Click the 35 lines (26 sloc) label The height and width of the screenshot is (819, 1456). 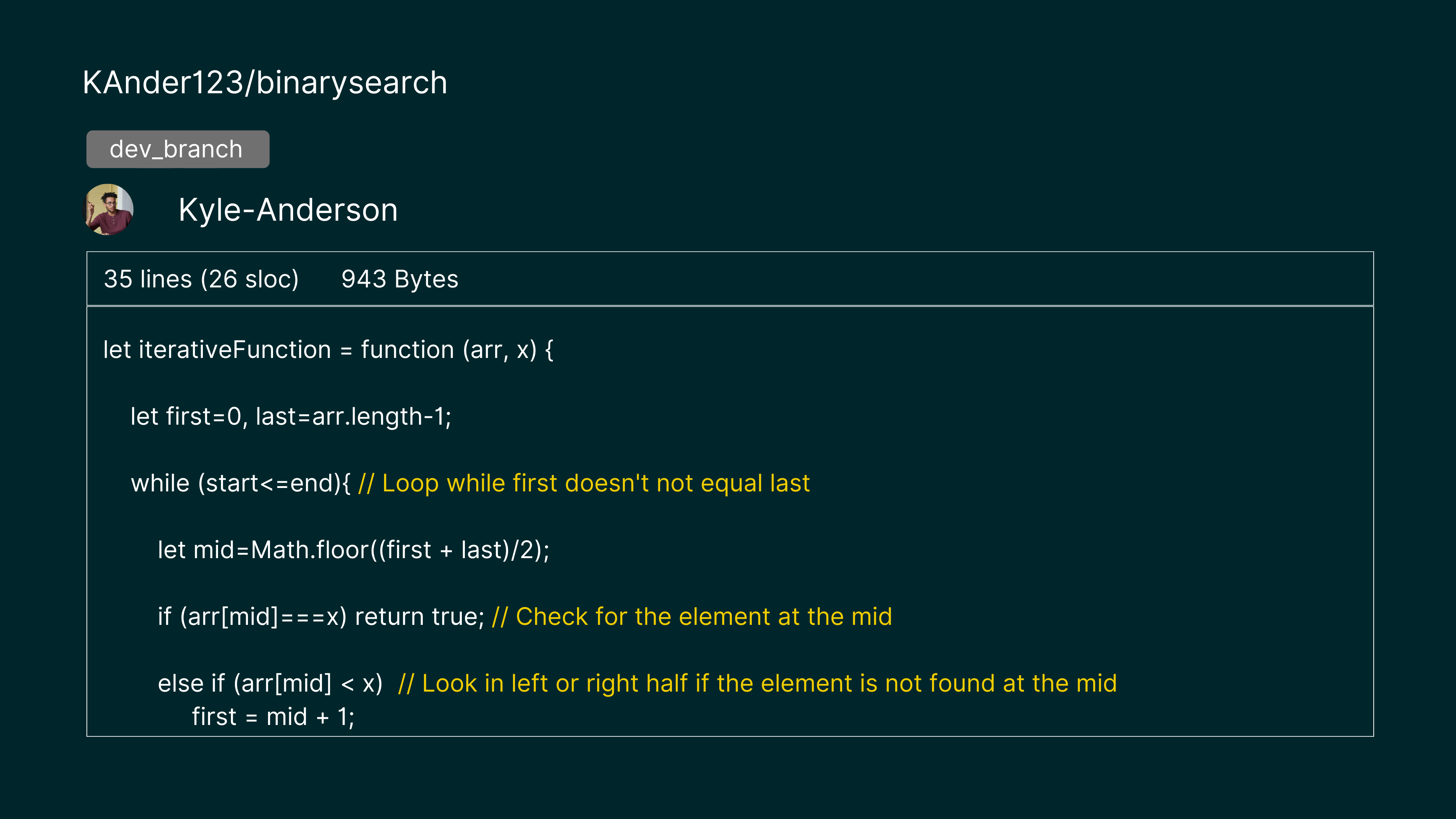point(201,279)
